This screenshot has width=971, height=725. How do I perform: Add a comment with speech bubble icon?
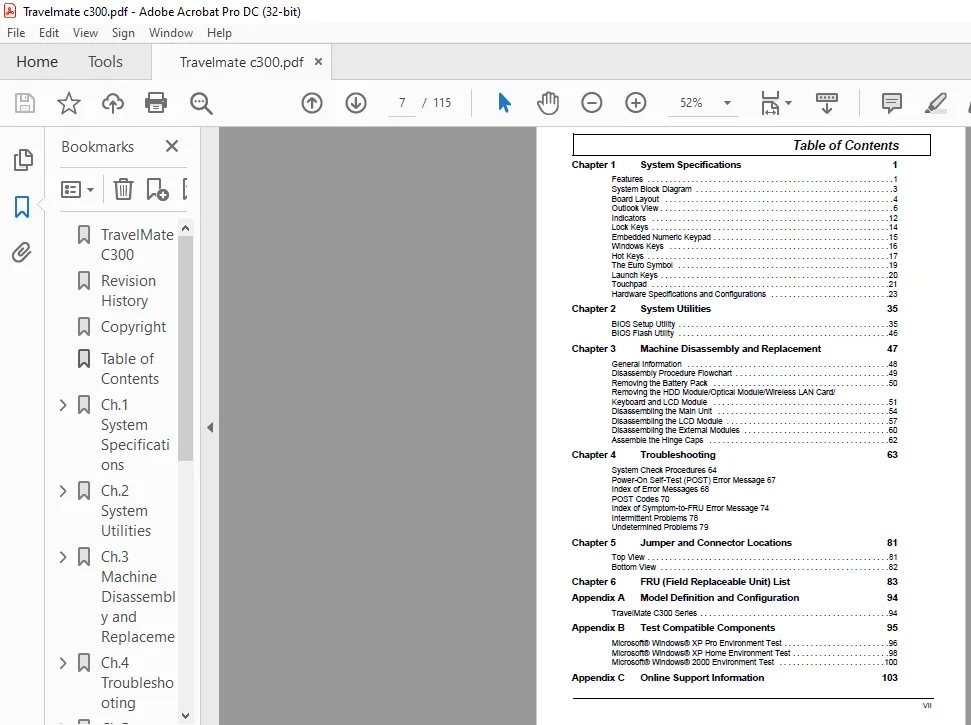pos(892,103)
